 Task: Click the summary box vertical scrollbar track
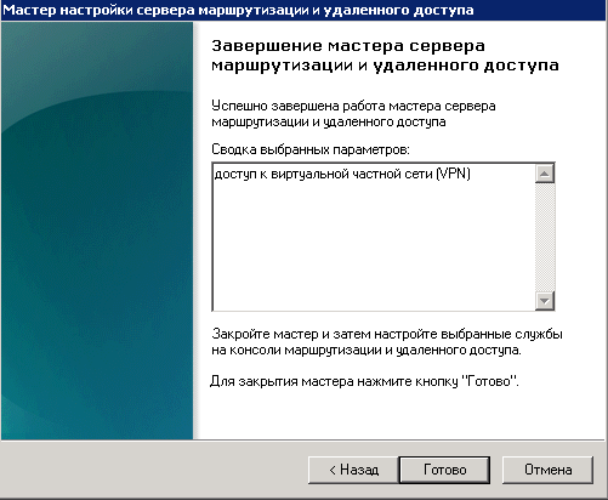tap(545, 238)
